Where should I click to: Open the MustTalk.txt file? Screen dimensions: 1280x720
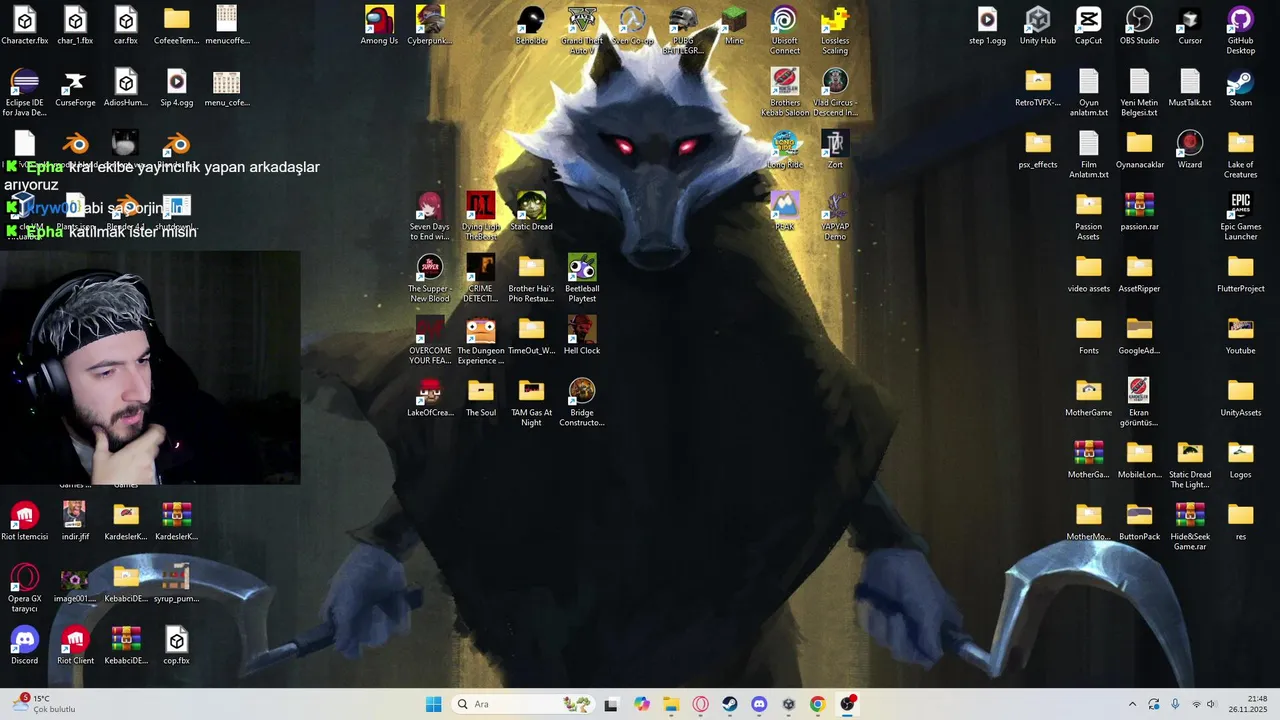(x=1190, y=88)
